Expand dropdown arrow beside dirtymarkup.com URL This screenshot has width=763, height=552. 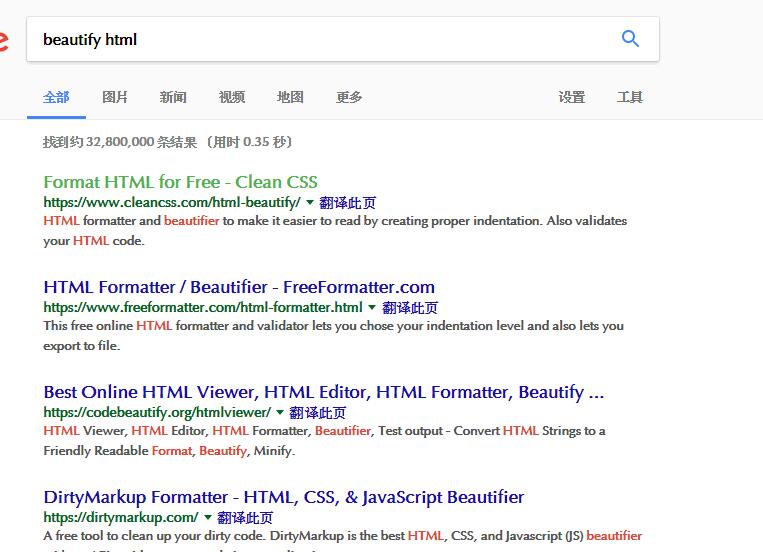click(208, 517)
